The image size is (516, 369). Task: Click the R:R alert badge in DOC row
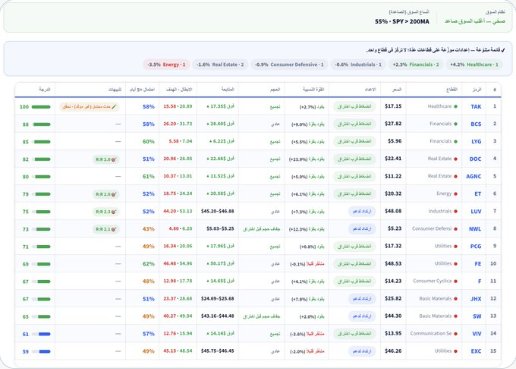(x=106, y=159)
